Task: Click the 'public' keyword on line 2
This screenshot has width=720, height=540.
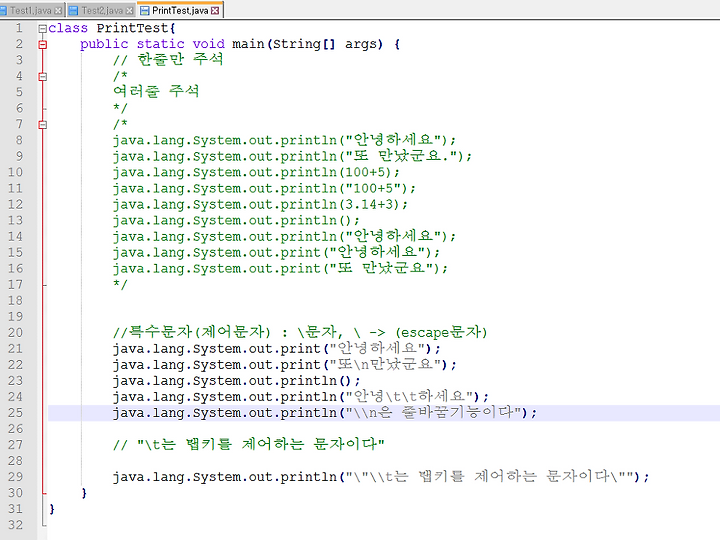Action: [x=104, y=44]
